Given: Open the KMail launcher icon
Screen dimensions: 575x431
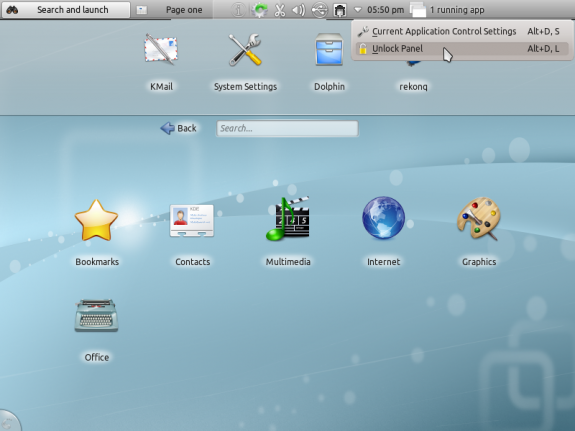Looking at the screenshot, I should click(161, 50).
